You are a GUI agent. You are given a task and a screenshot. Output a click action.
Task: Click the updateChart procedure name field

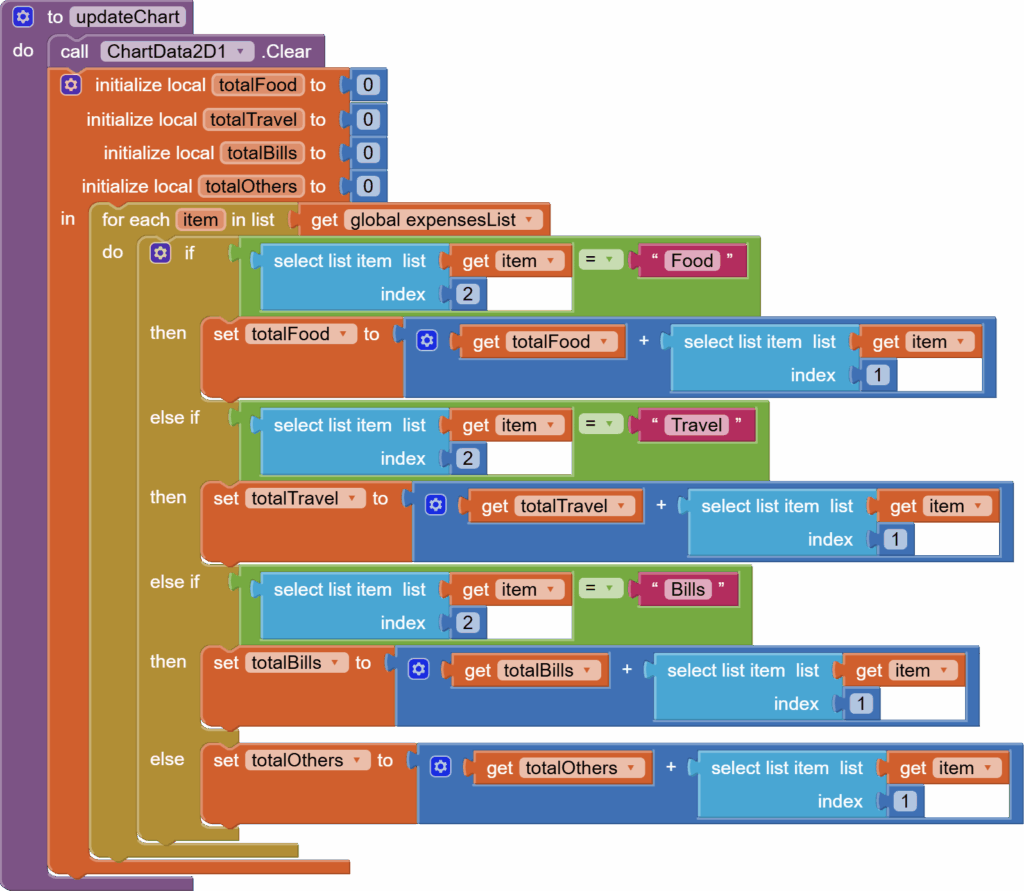click(127, 17)
